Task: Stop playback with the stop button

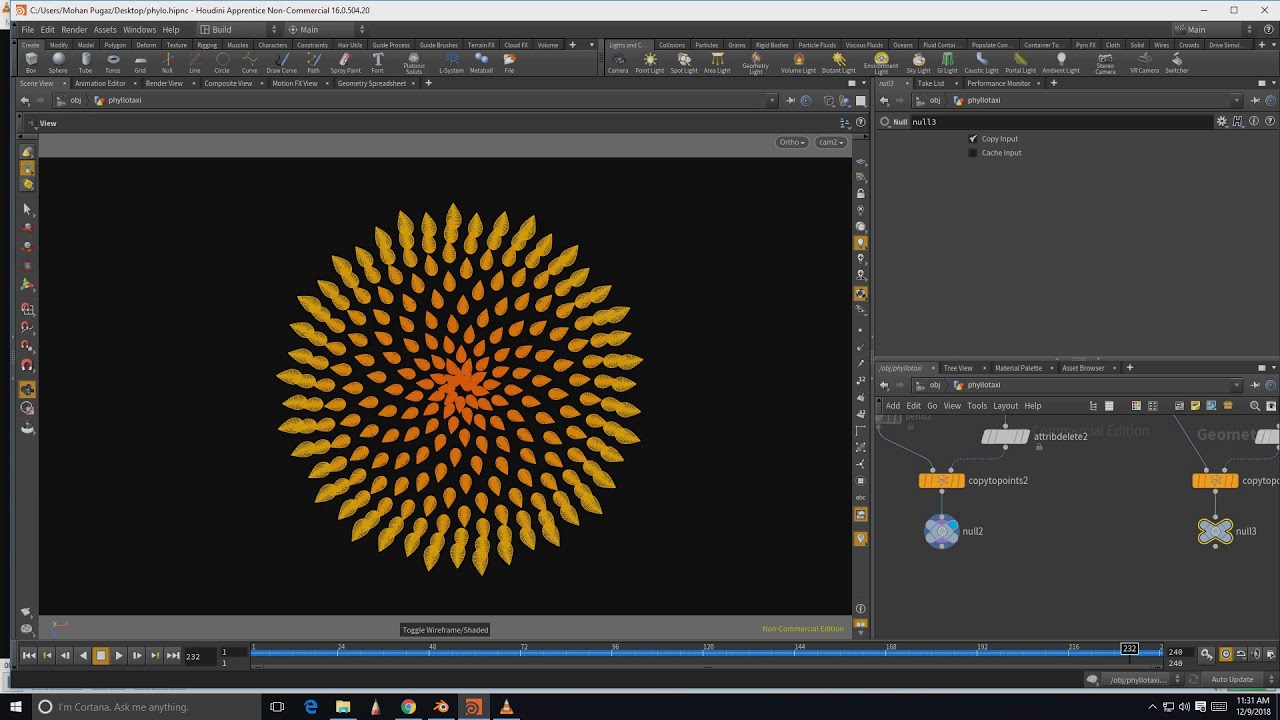Action: (x=101, y=656)
